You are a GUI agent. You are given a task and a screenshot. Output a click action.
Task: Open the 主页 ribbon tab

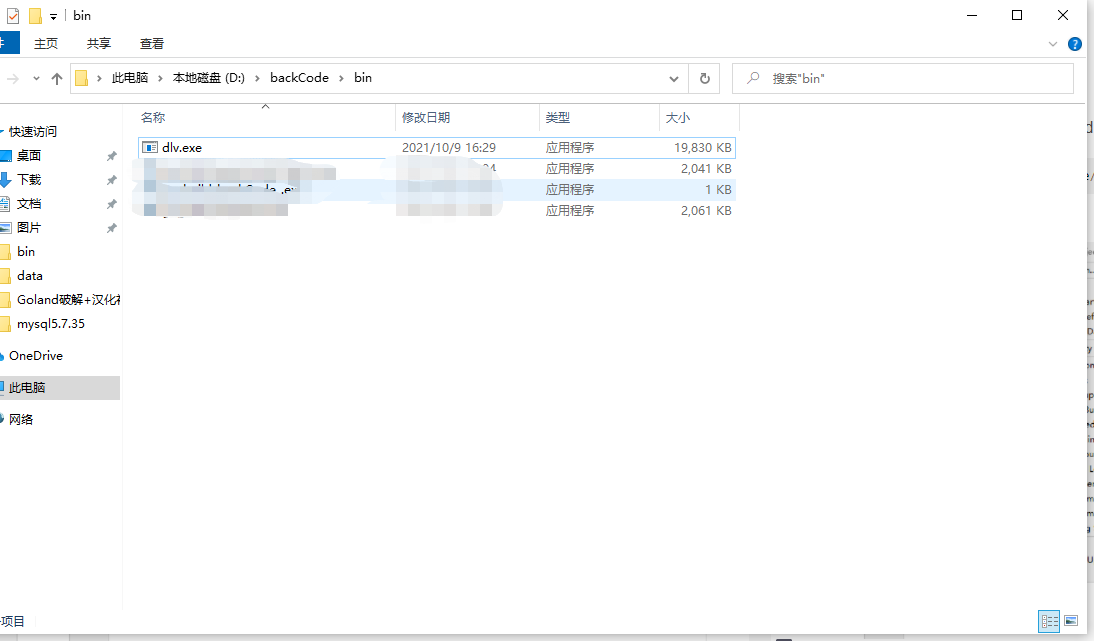tap(46, 43)
